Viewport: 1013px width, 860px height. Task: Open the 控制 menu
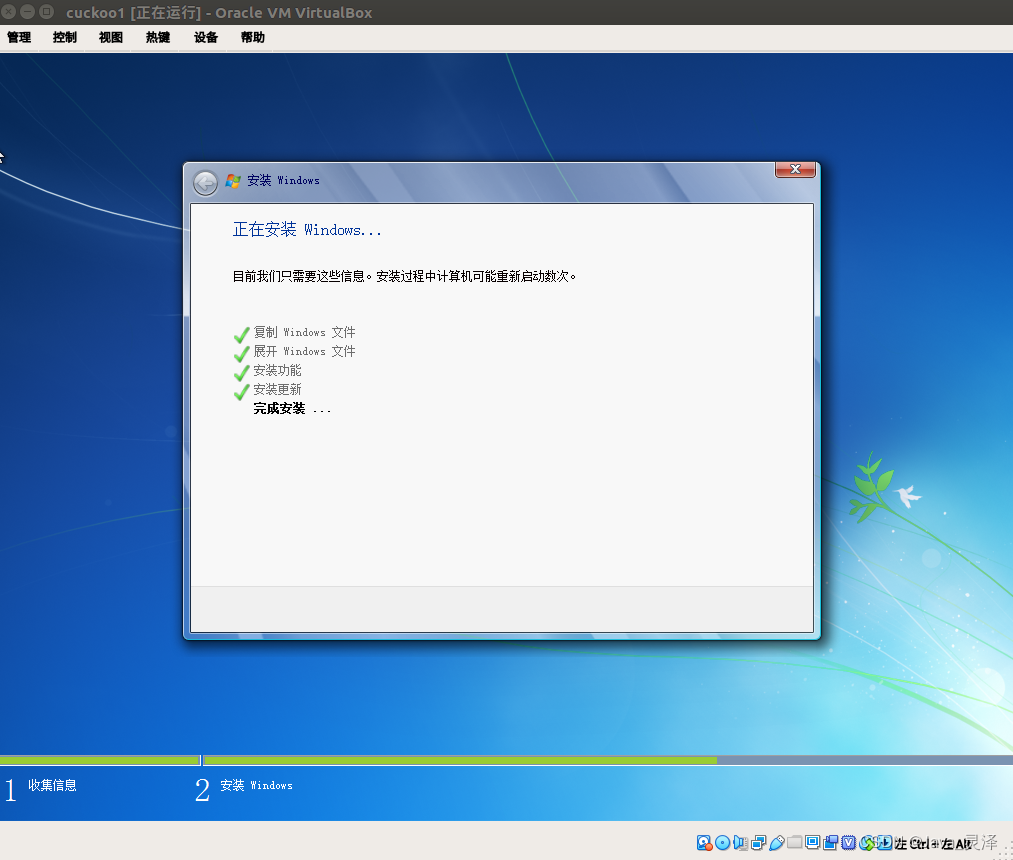(x=64, y=37)
